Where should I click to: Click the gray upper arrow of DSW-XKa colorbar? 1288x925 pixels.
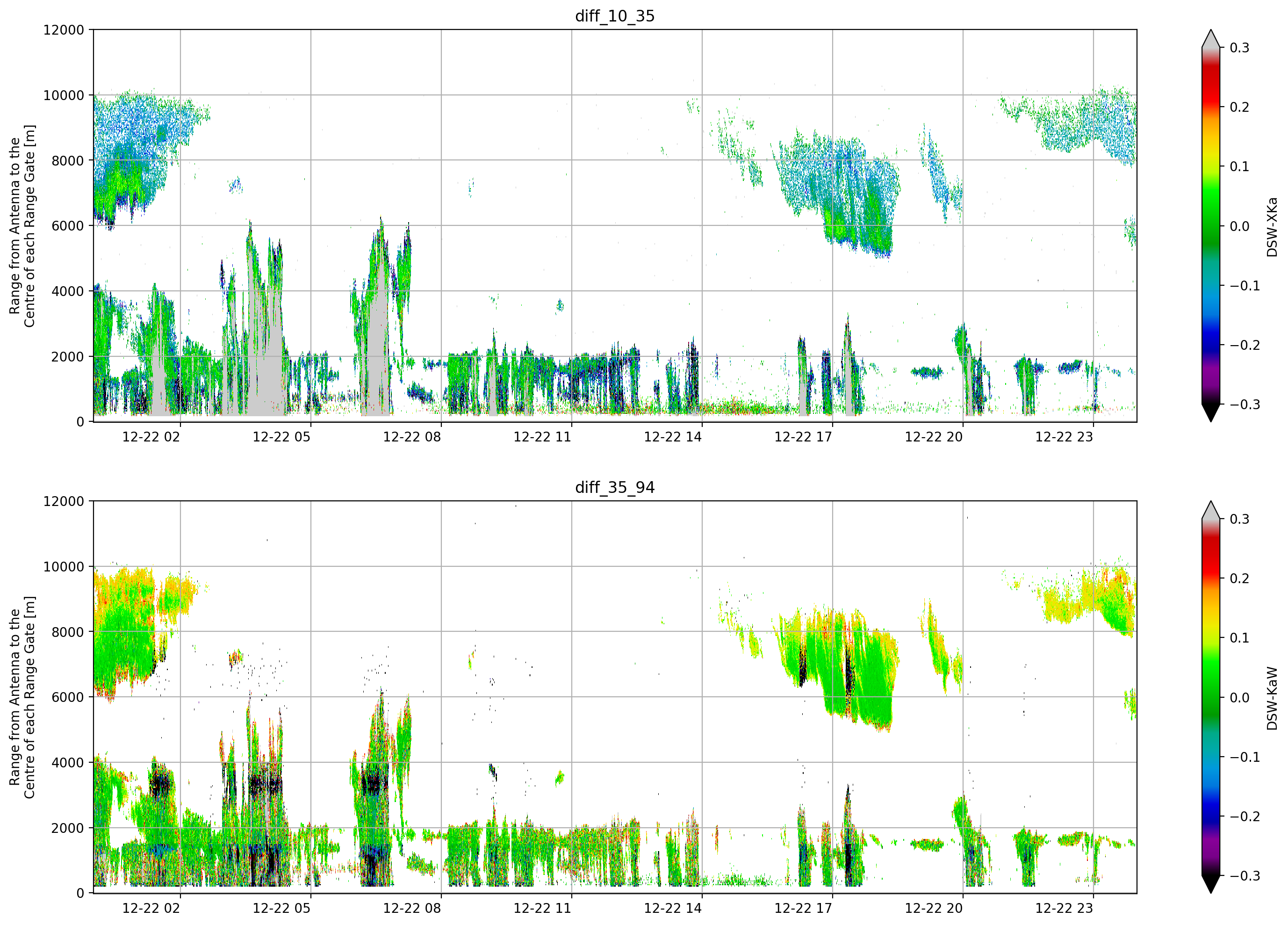pyautogui.click(x=1211, y=40)
